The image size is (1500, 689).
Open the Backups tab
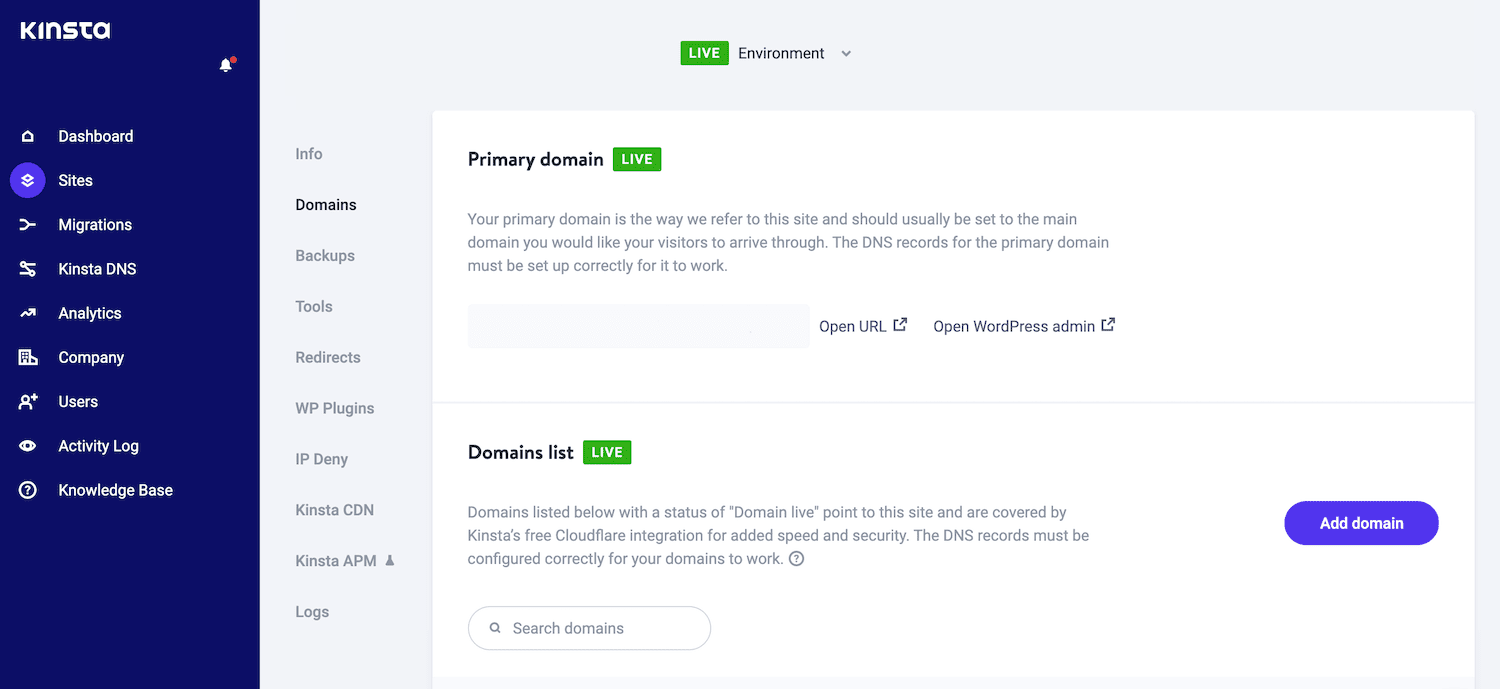pyautogui.click(x=325, y=256)
